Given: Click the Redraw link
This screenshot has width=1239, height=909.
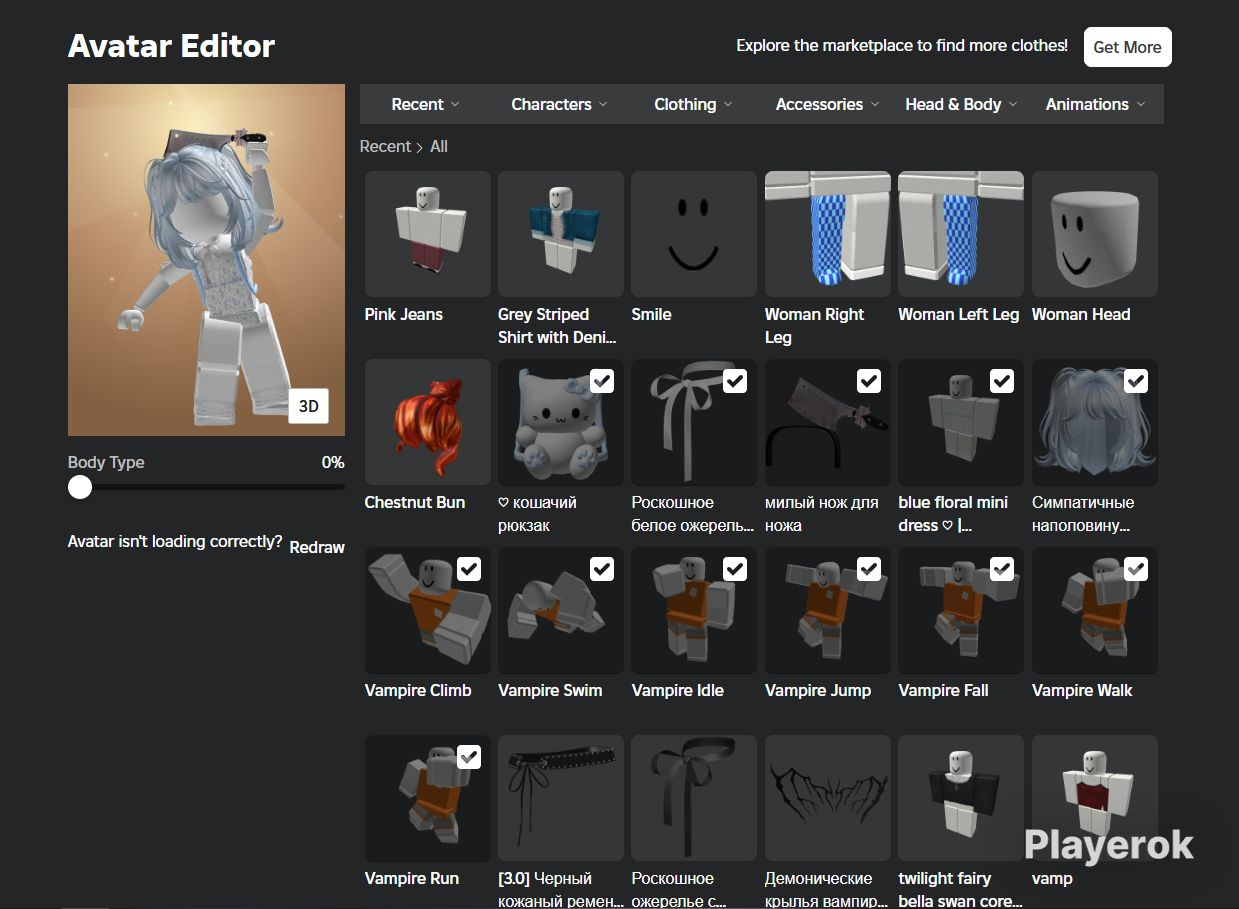Looking at the screenshot, I should pos(317,547).
